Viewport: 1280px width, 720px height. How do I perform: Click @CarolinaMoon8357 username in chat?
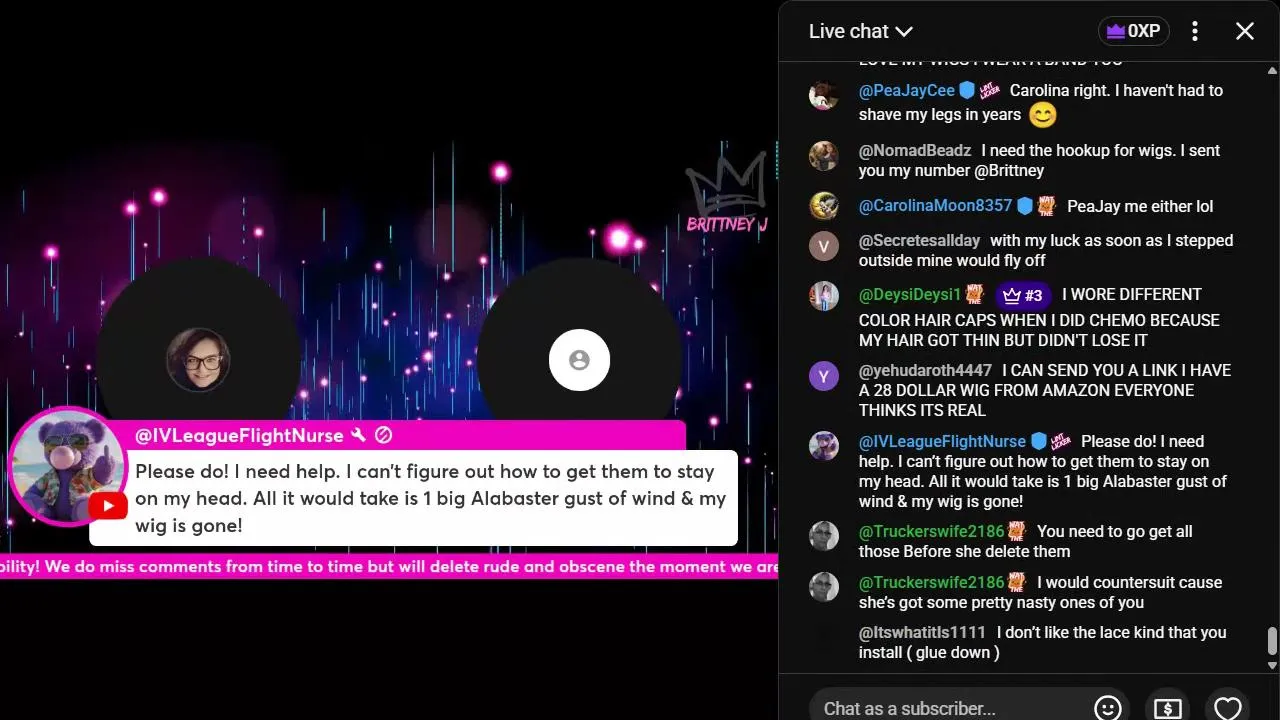[x=935, y=206]
